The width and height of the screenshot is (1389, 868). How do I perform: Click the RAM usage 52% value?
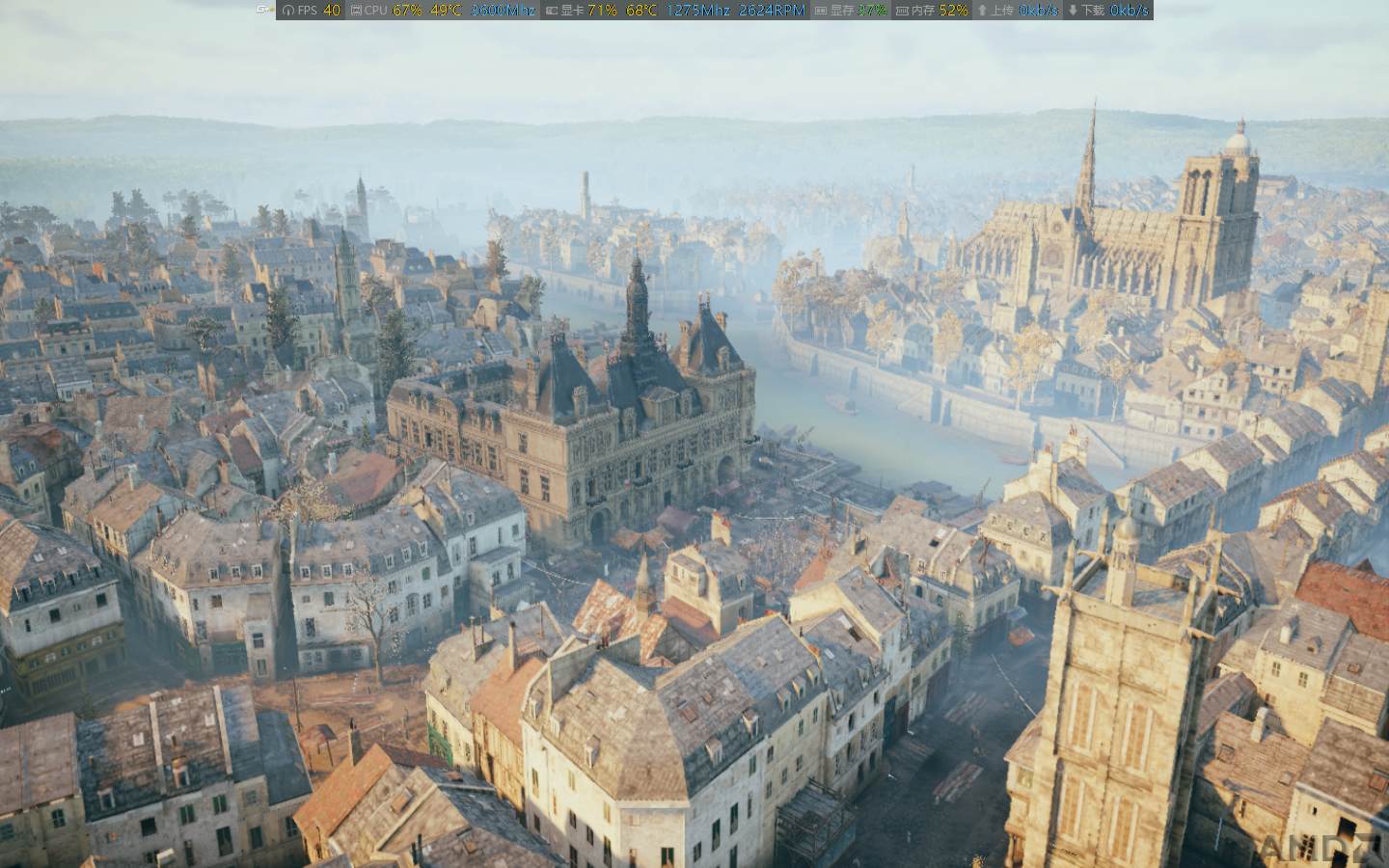[953, 11]
